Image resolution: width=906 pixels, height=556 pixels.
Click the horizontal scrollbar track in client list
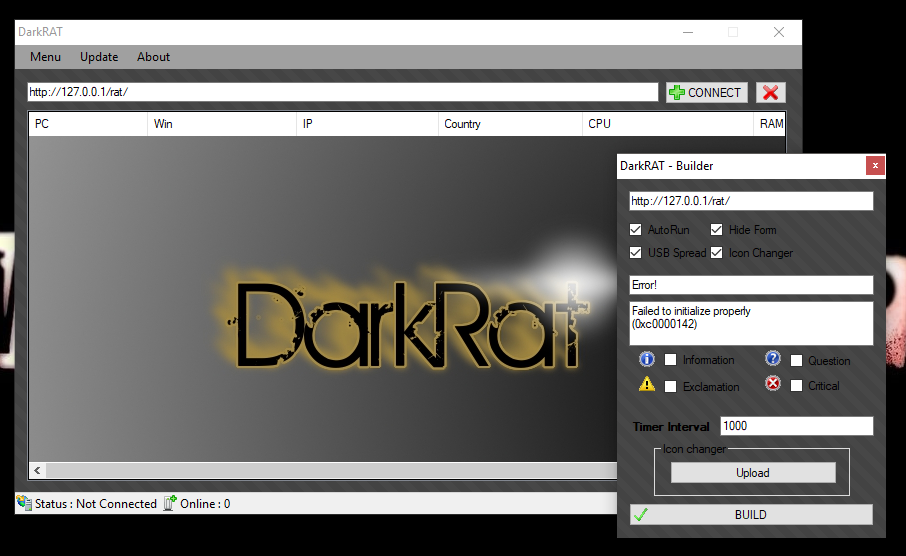tap(331, 470)
